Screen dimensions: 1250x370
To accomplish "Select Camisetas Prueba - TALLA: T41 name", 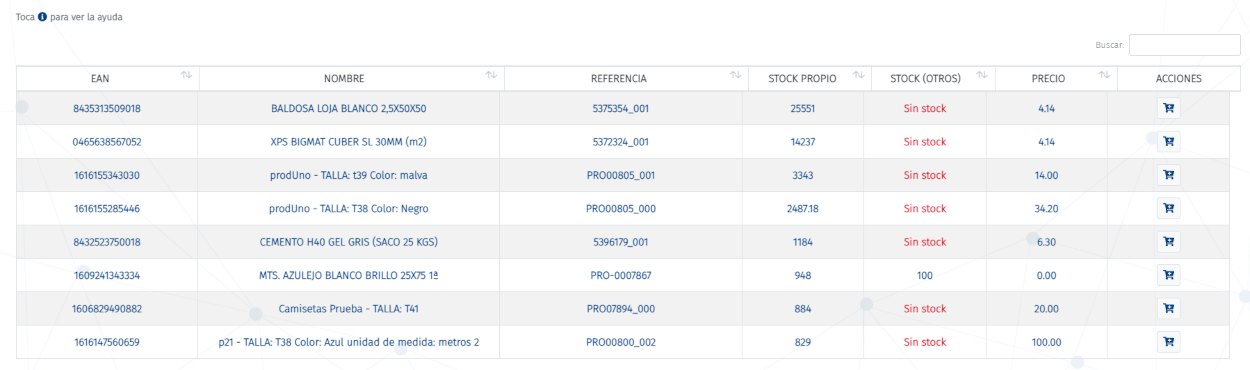I will tap(350, 308).
